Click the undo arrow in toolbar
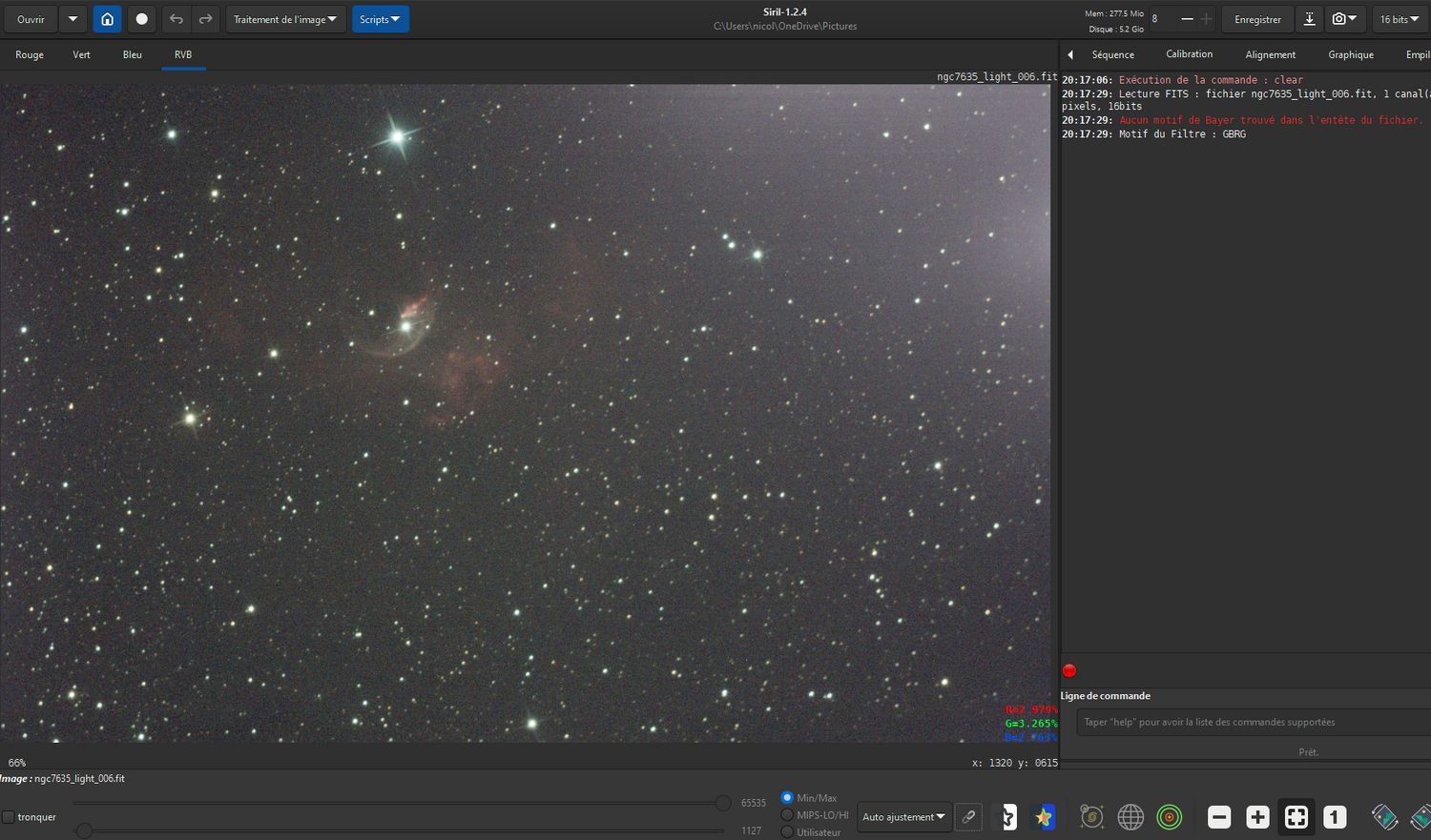The width and height of the screenshot is (1431, 840). tap(176, 19)
